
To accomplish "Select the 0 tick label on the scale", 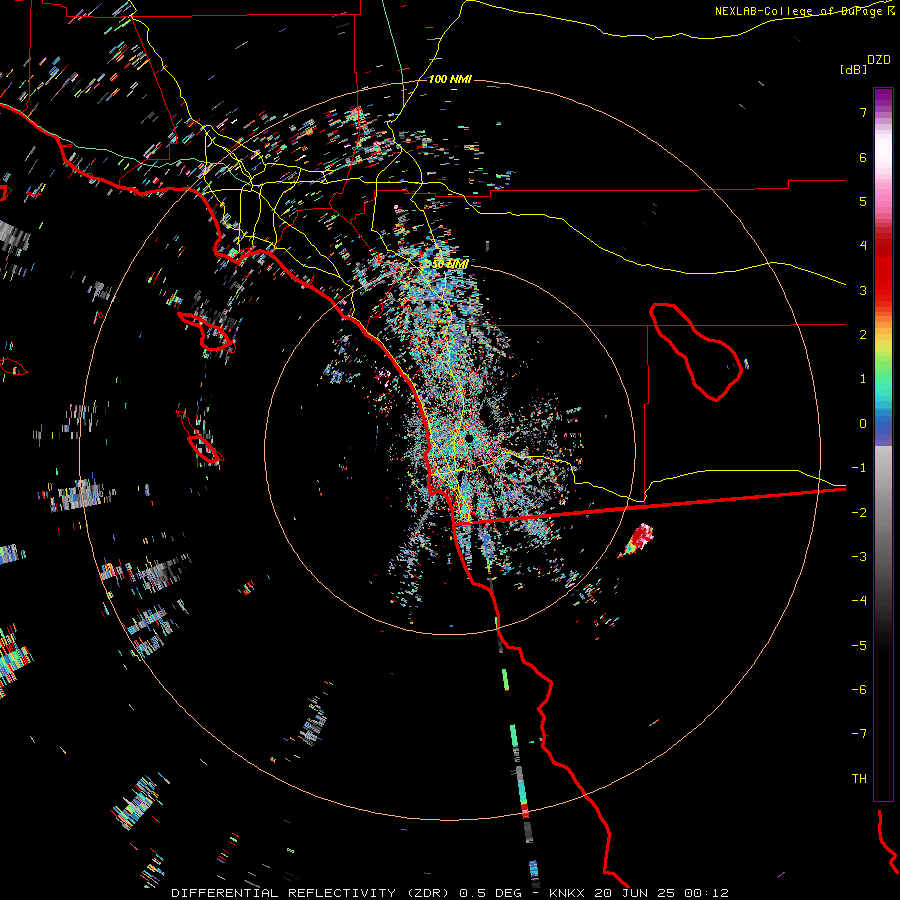I will (x=863, y=424).
